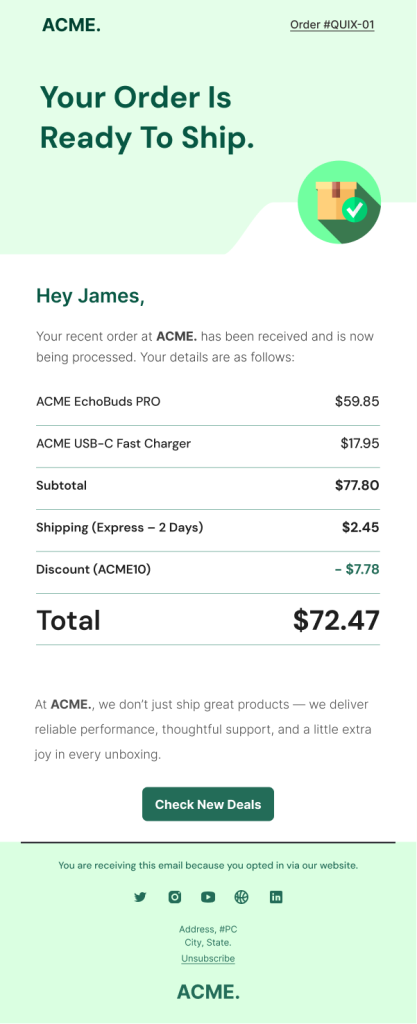This screenshot has width=417, height=1024.
Task: Click the Unsubscribe link
Action: coord(208,958)
